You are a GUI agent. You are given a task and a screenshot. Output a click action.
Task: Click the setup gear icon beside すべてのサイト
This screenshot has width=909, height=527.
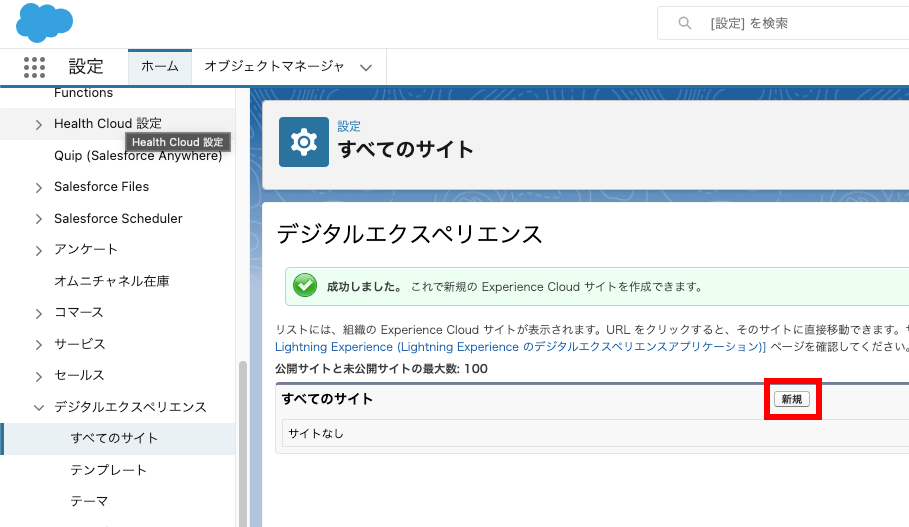[x=304, y=142]
